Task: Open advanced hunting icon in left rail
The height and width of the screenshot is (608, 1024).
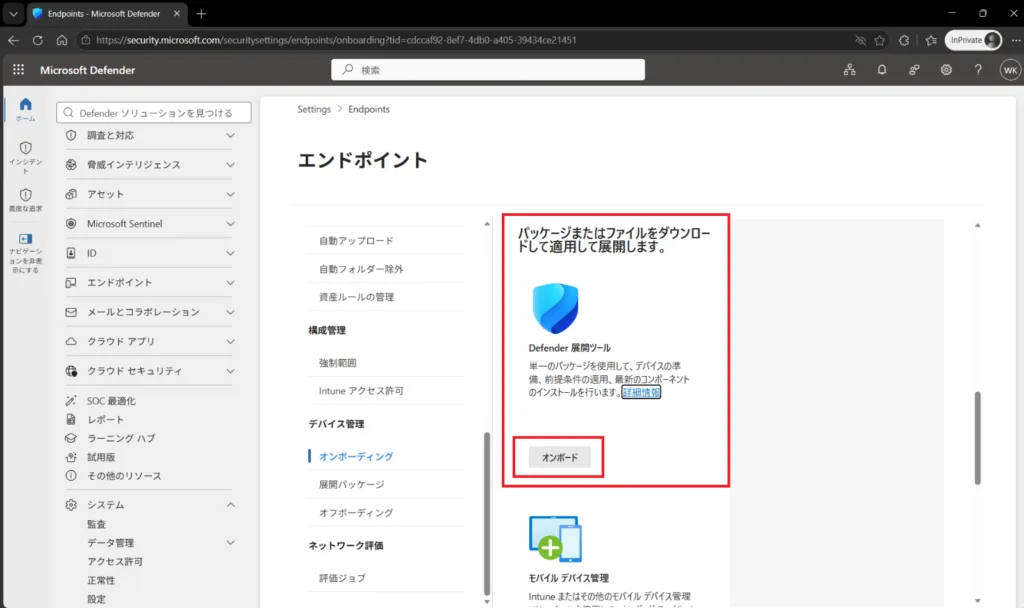Action: (25, 195)
